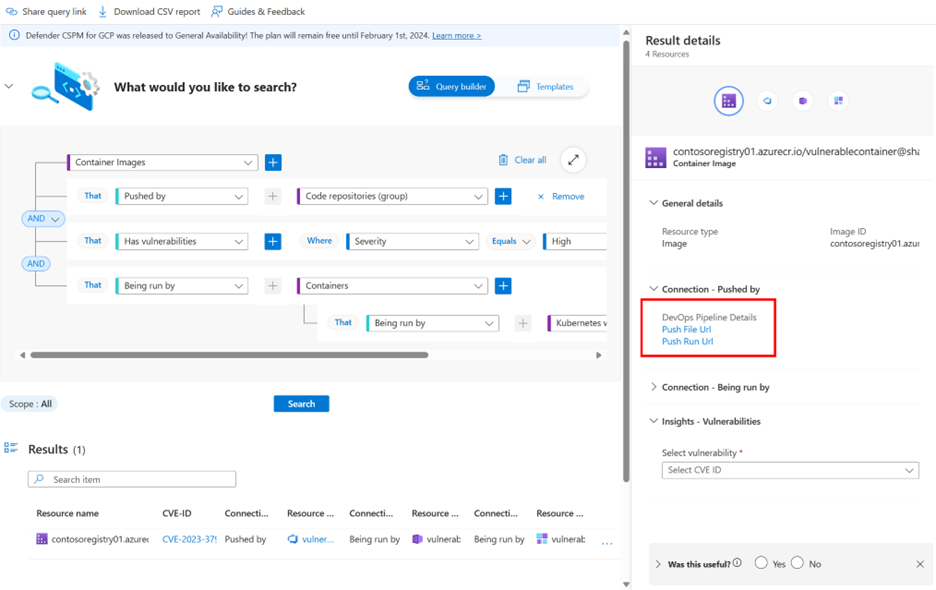
Task: Open Guides & Feedback
Action: (258, 11)
